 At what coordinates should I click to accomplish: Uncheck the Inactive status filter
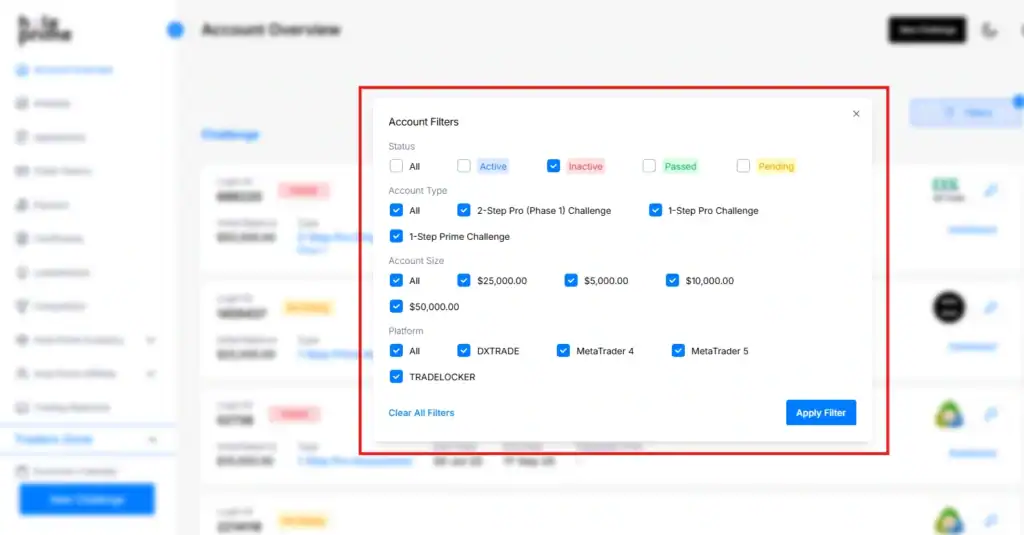pos(553,166)
